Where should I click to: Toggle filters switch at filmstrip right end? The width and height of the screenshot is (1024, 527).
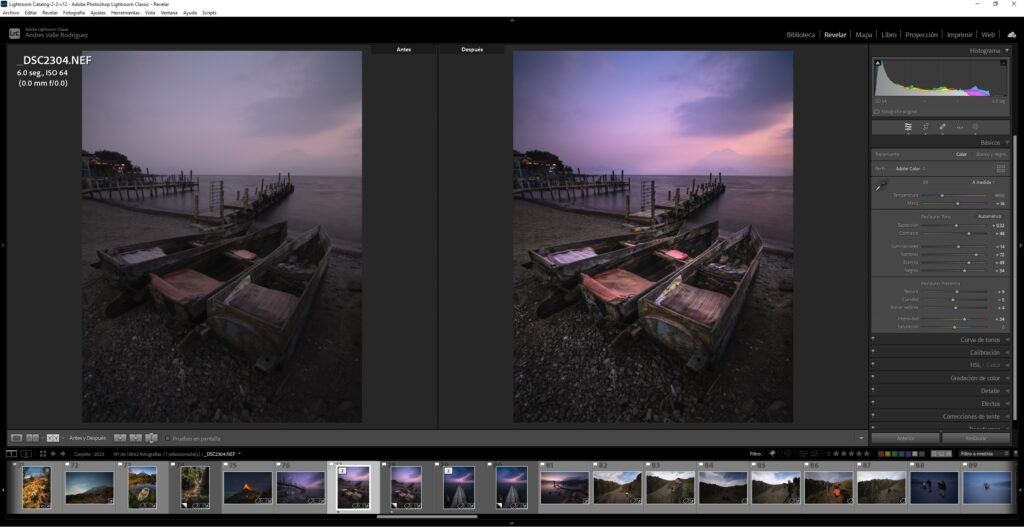click(x=1016, y=453)
